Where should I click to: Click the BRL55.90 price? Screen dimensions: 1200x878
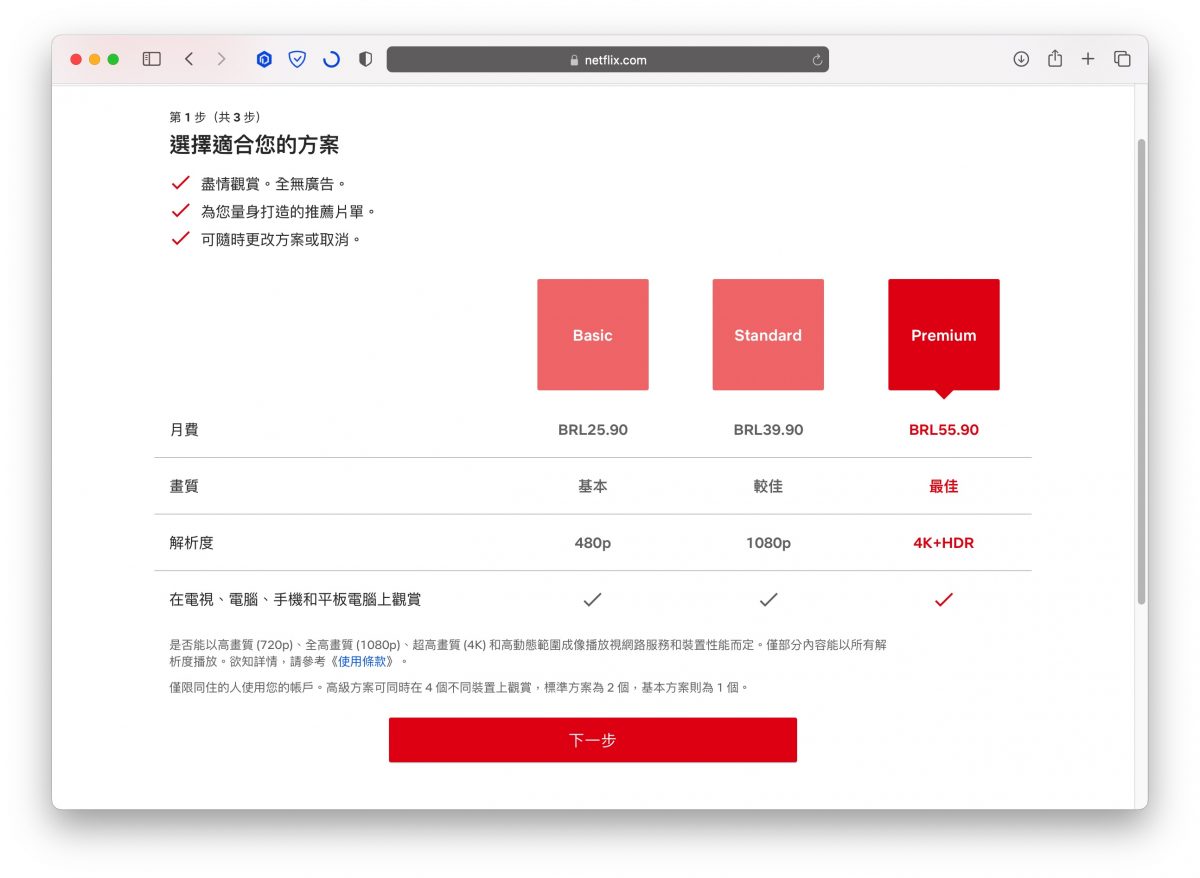pyautogui.click(x=944, y=430)
